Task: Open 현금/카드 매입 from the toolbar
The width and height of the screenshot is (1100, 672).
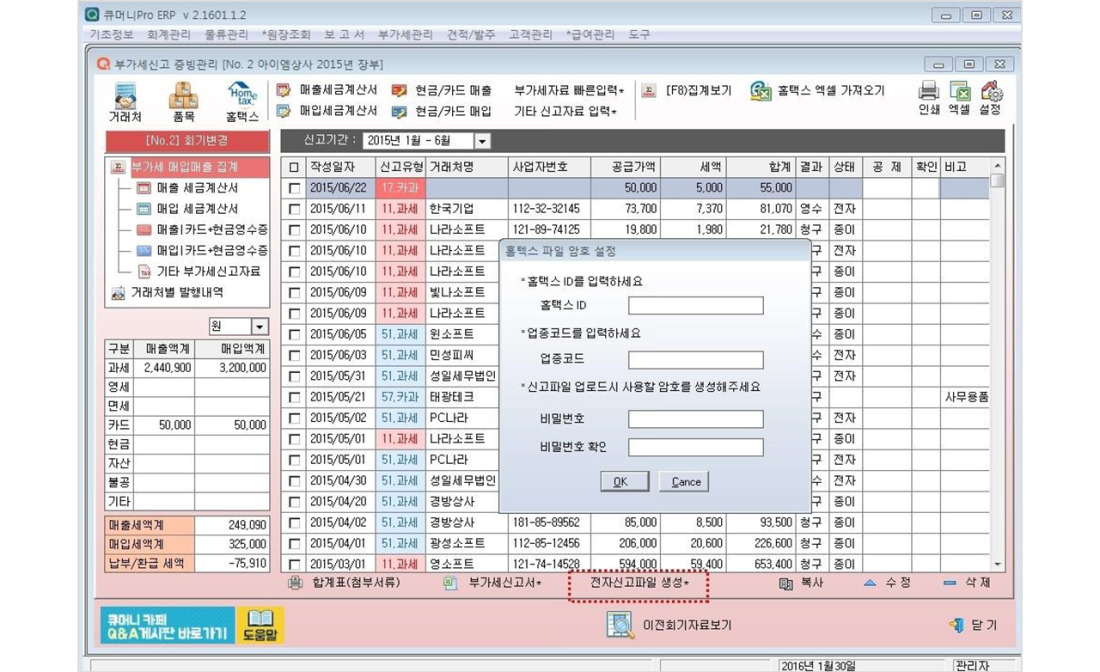Action: 442,111
